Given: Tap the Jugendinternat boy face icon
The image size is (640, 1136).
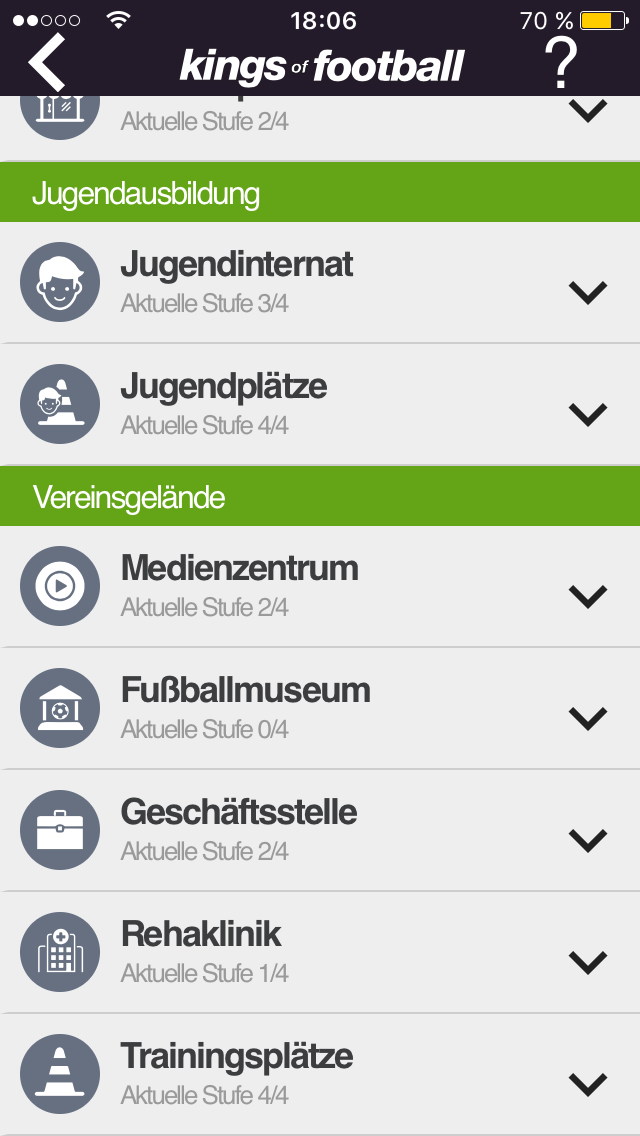Looking at the screenshot, I should pyautogui.click(x=59, y=282).
